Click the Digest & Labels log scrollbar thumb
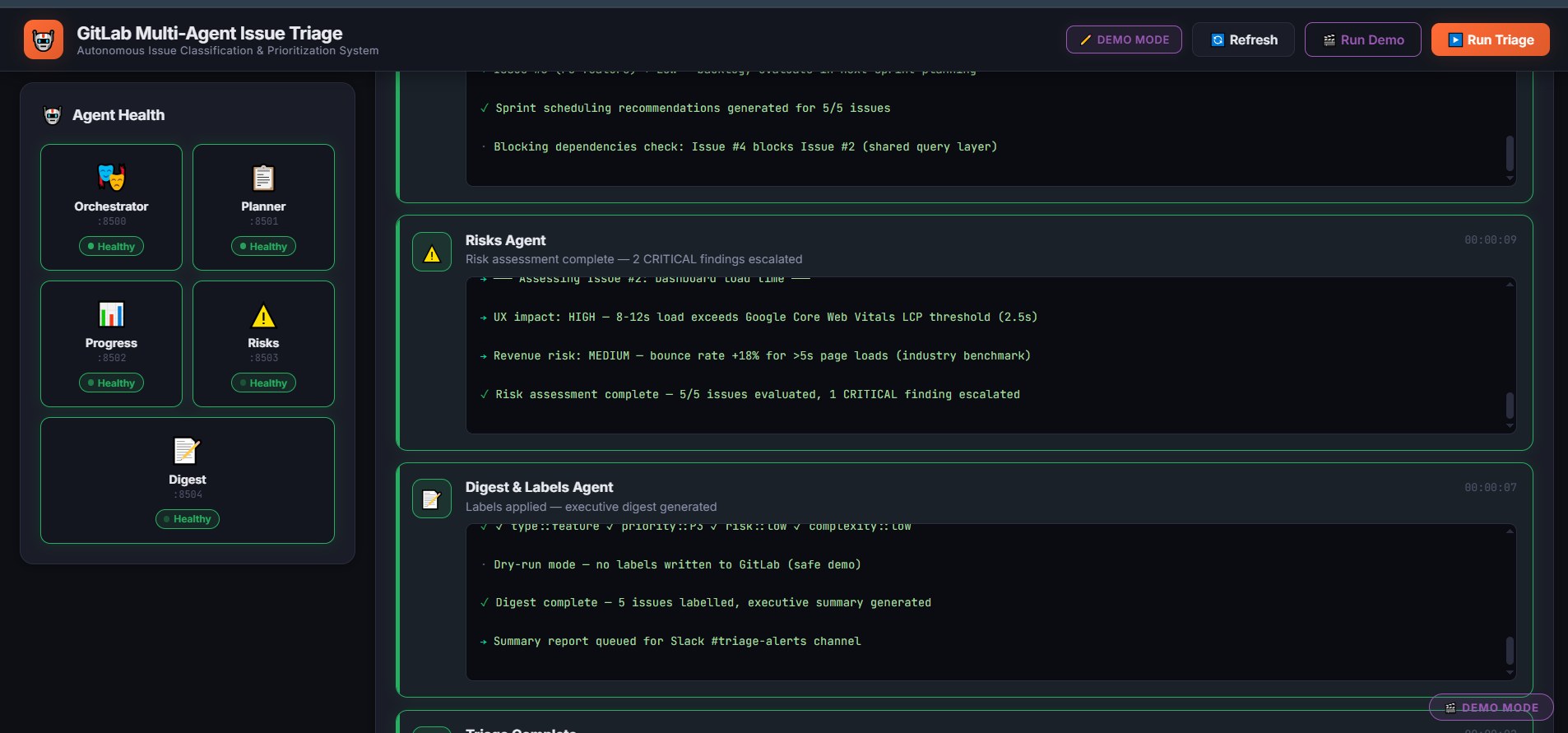Image resolution: width=1568 pixels, height=733 pixels. pyautogui.click(x=1510, y=651)
